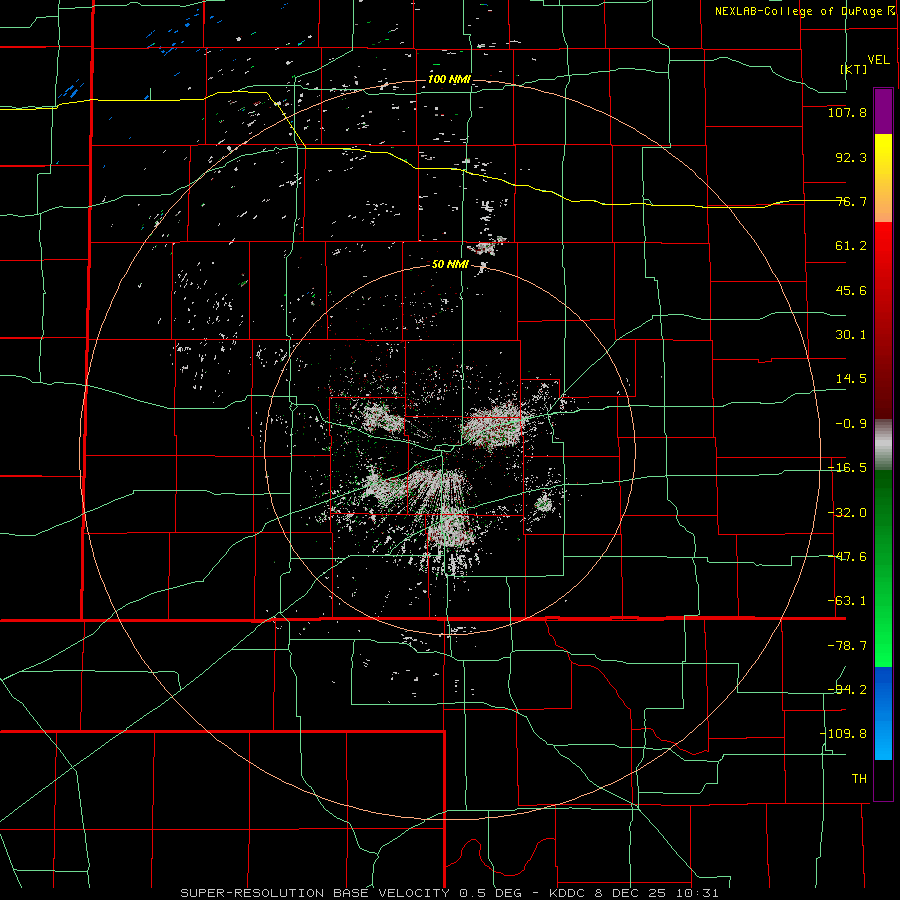Select the 107.8 scale value

click(847, 112)
